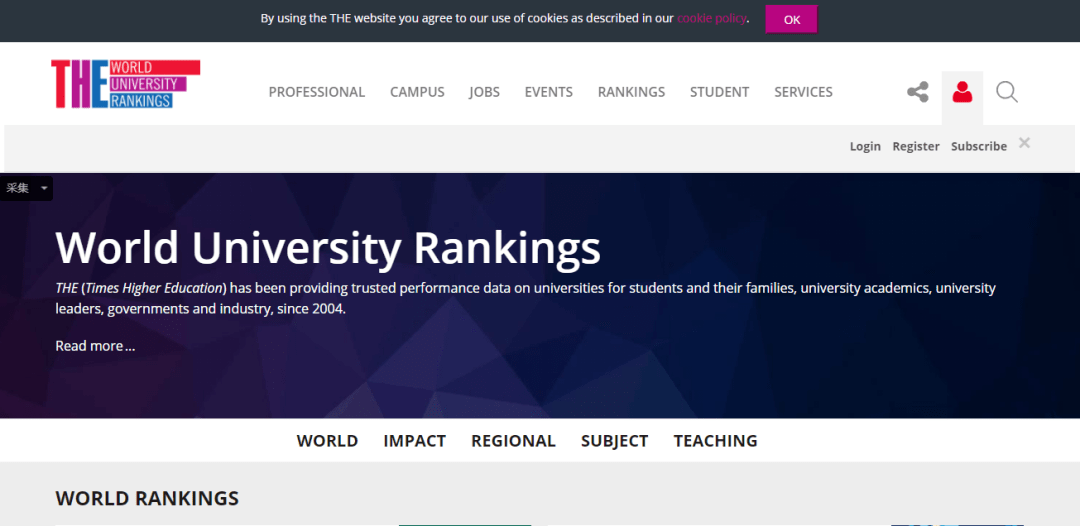Screen dimensions: 1080x526
Task: Click the 采集 label
Action: point(18,188)
